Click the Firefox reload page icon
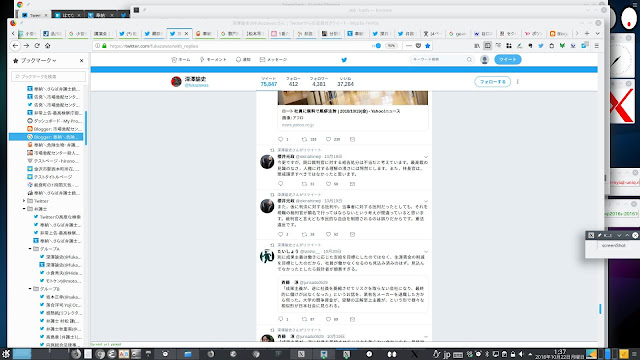640x360 pixels. pyautogui.click(x=37, y=46)
